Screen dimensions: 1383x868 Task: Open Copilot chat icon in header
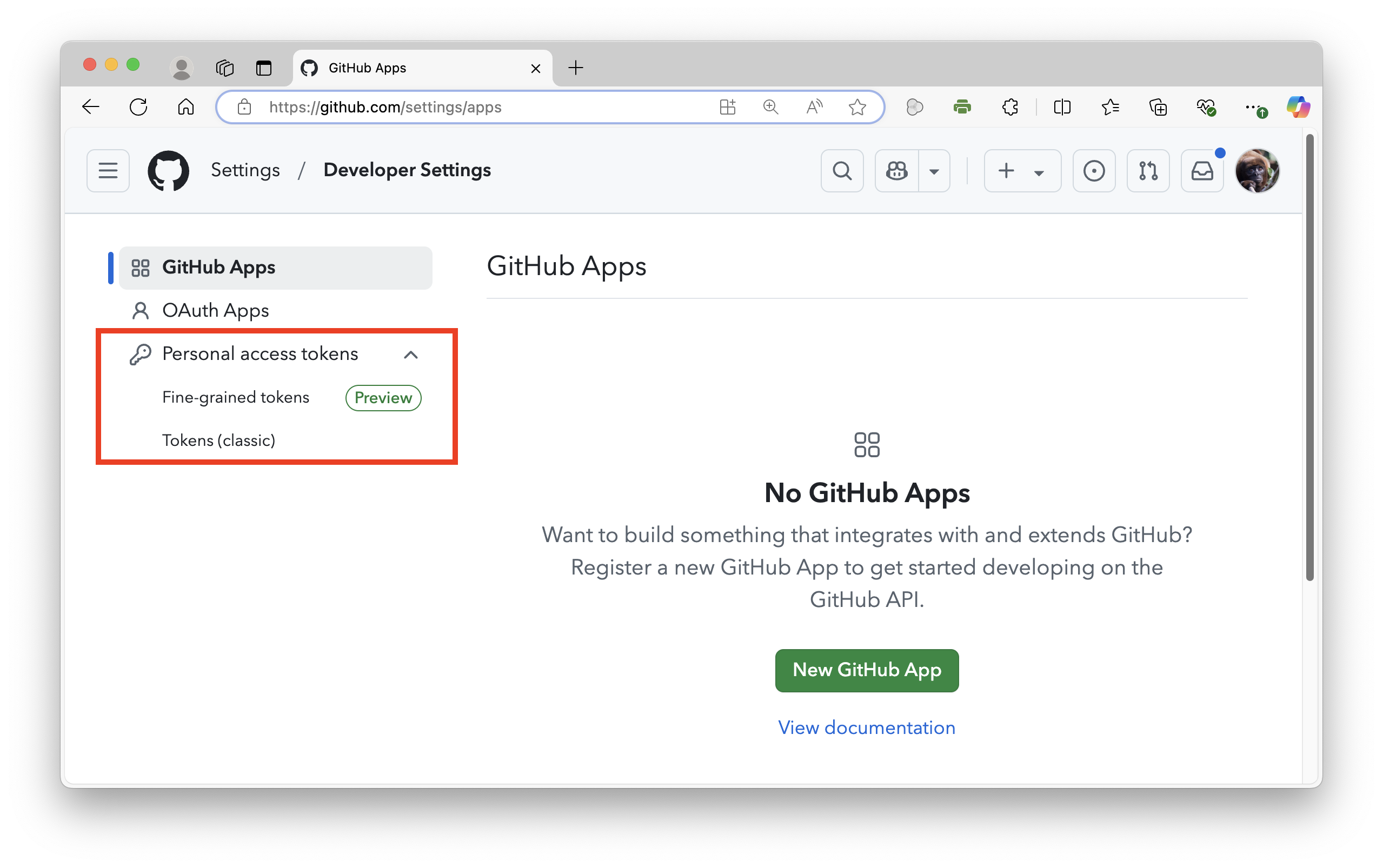896,170
